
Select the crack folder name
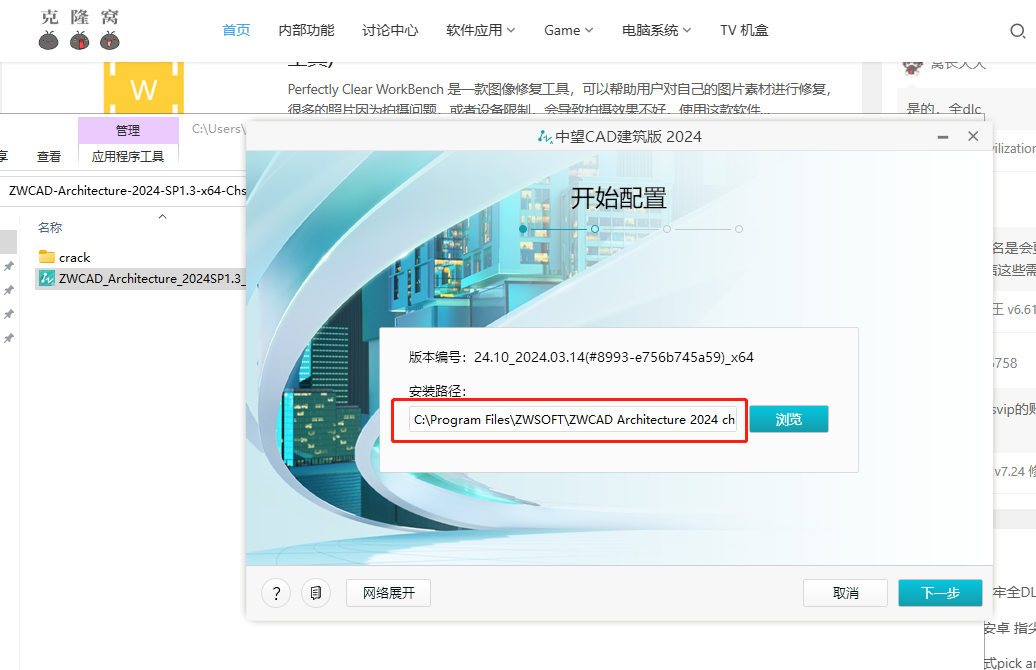click(x=74, y=258)
